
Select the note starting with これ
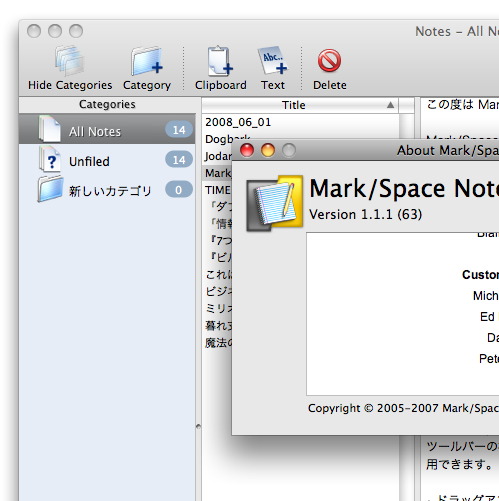[x=217, y=274]
